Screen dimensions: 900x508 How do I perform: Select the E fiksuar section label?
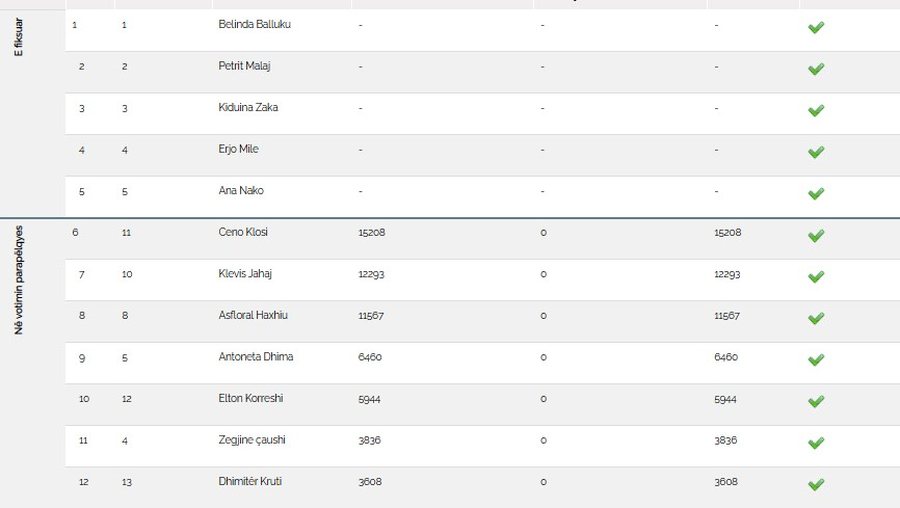tap(18, 37)
